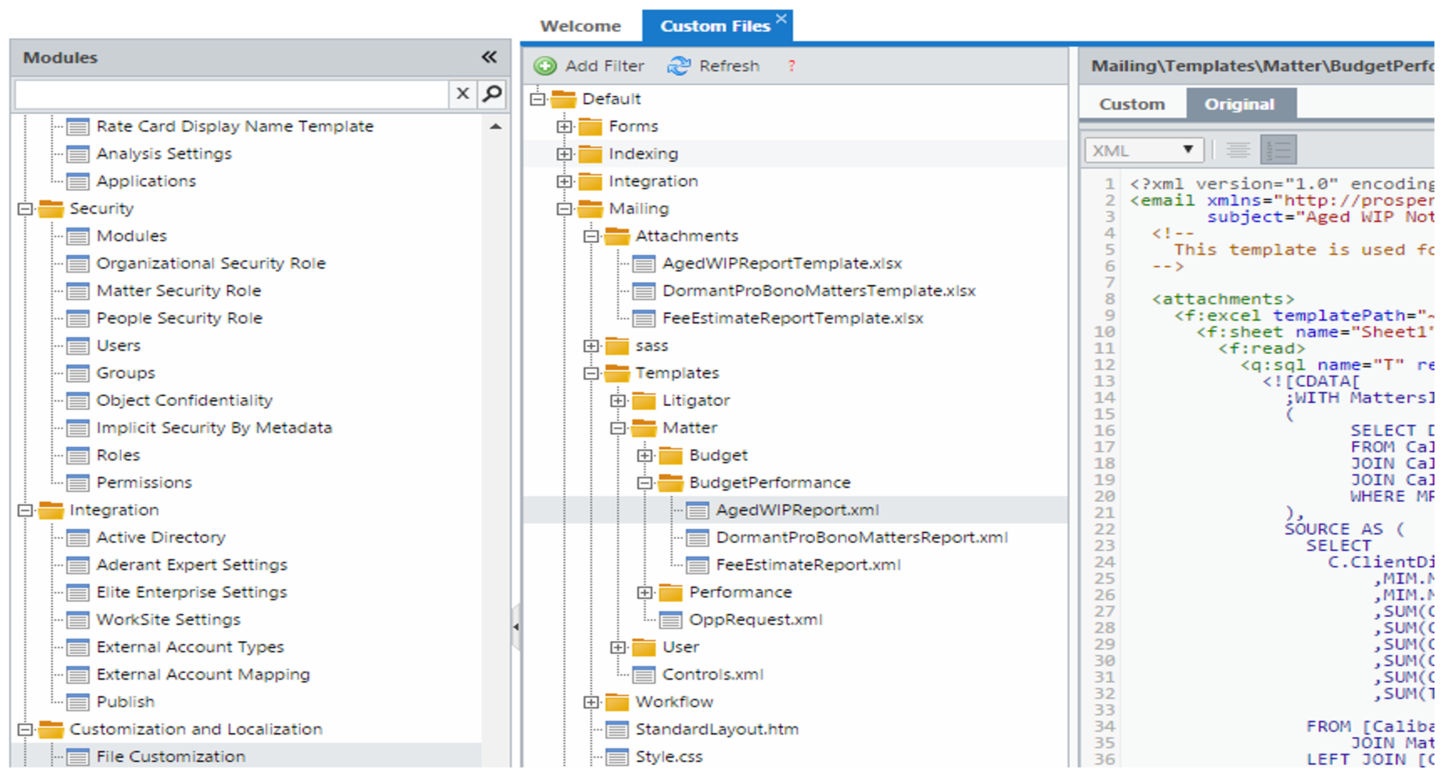Open the XML language dropdown
Image resolution: width=1442 pixels, height=781 pixels.
click(1143, 150)
